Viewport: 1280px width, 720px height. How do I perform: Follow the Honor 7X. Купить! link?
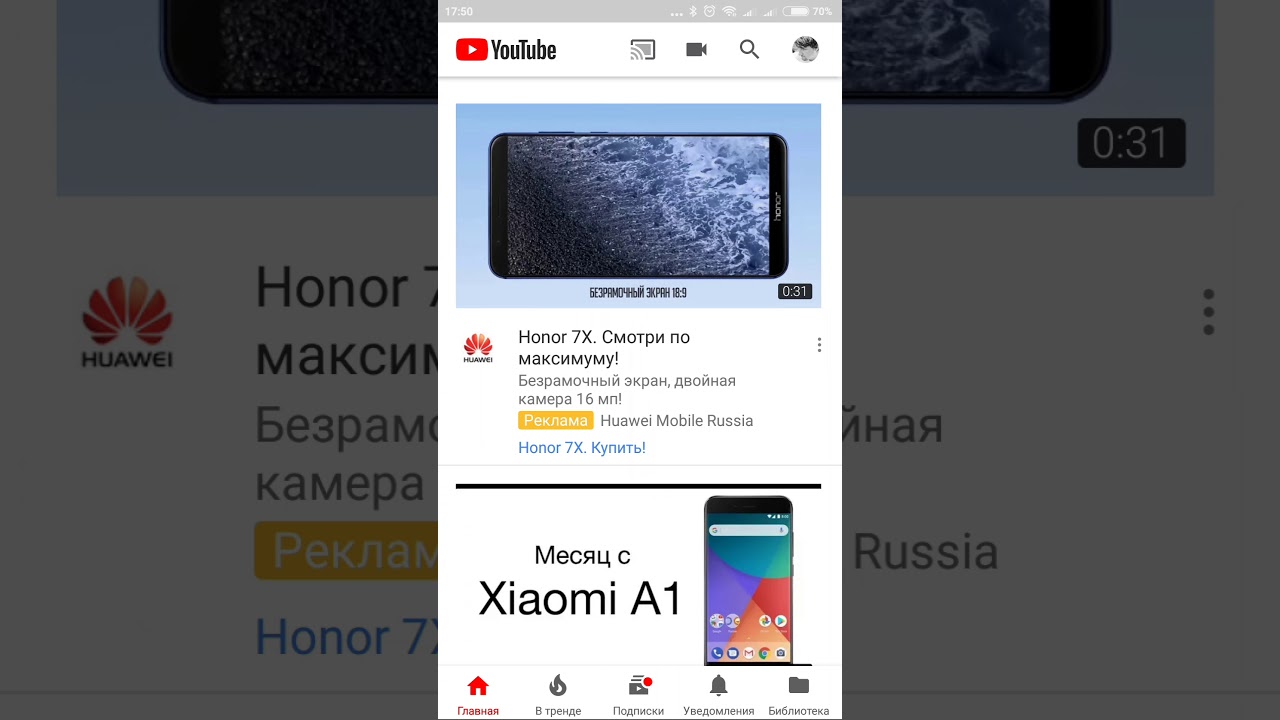point(582,448)
